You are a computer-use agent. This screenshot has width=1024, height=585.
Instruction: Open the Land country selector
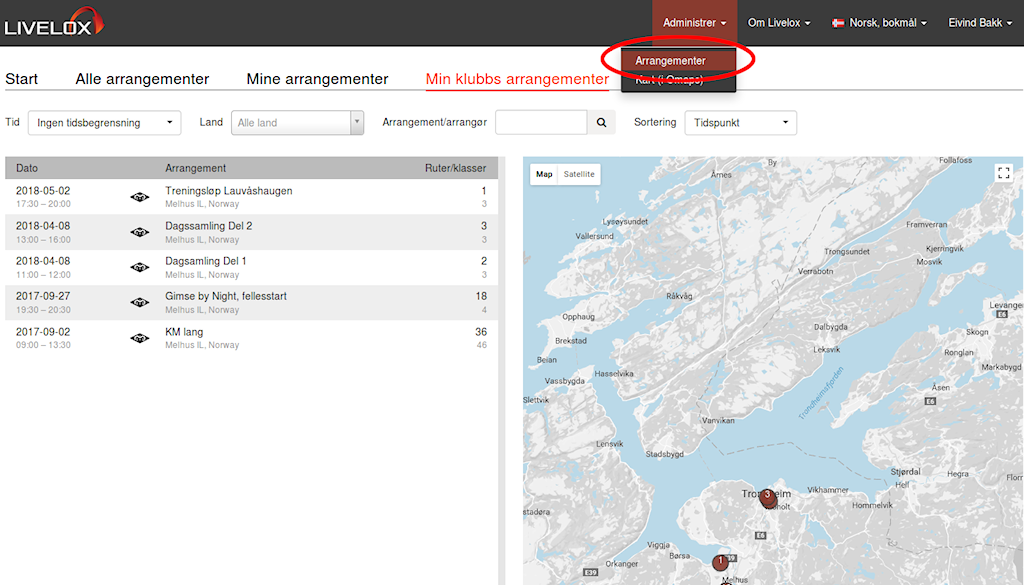pyautogui.click(x=297, y=123)
